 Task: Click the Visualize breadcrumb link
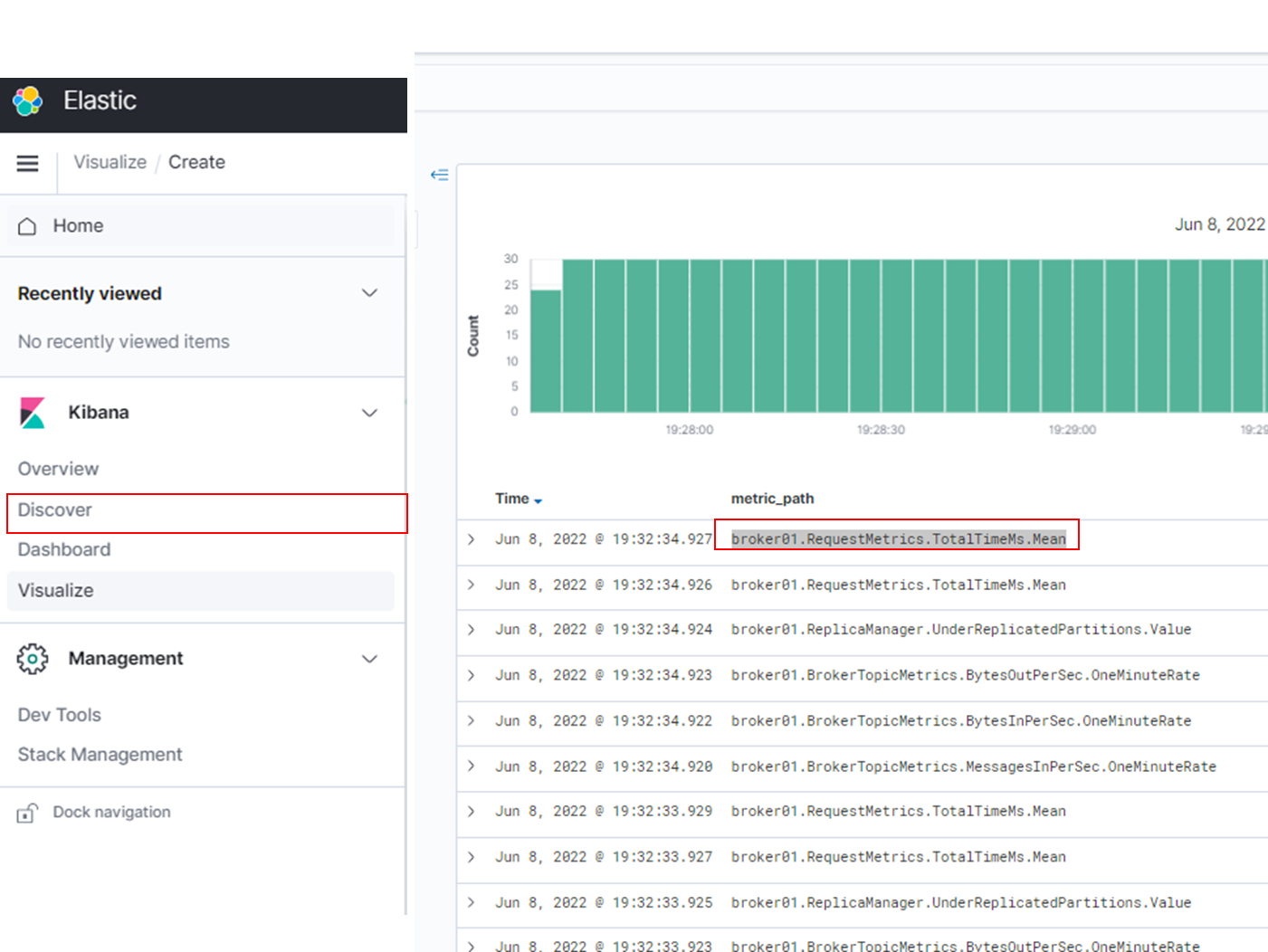(110, 162)
